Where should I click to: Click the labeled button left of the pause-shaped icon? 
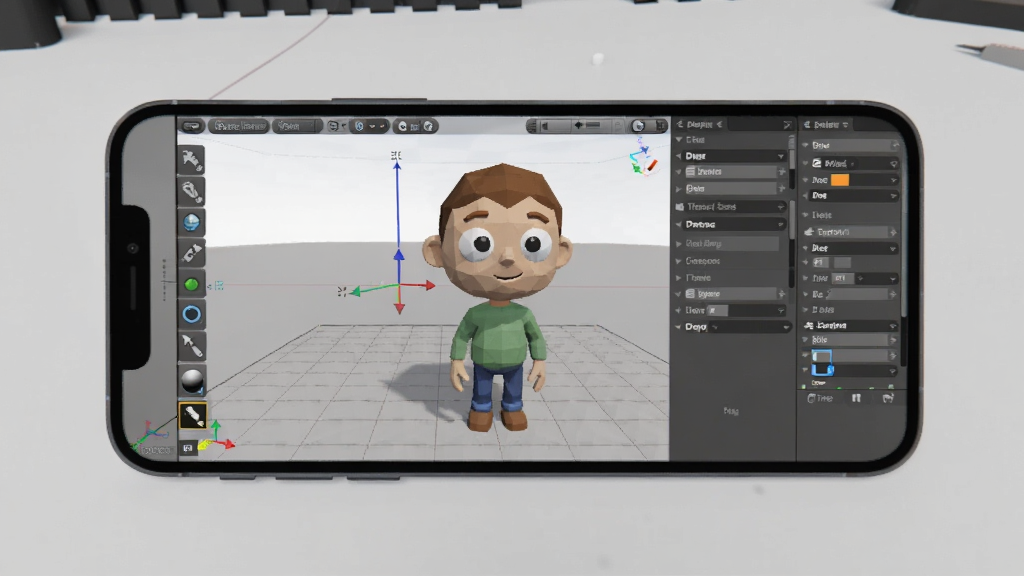[820, 398]
